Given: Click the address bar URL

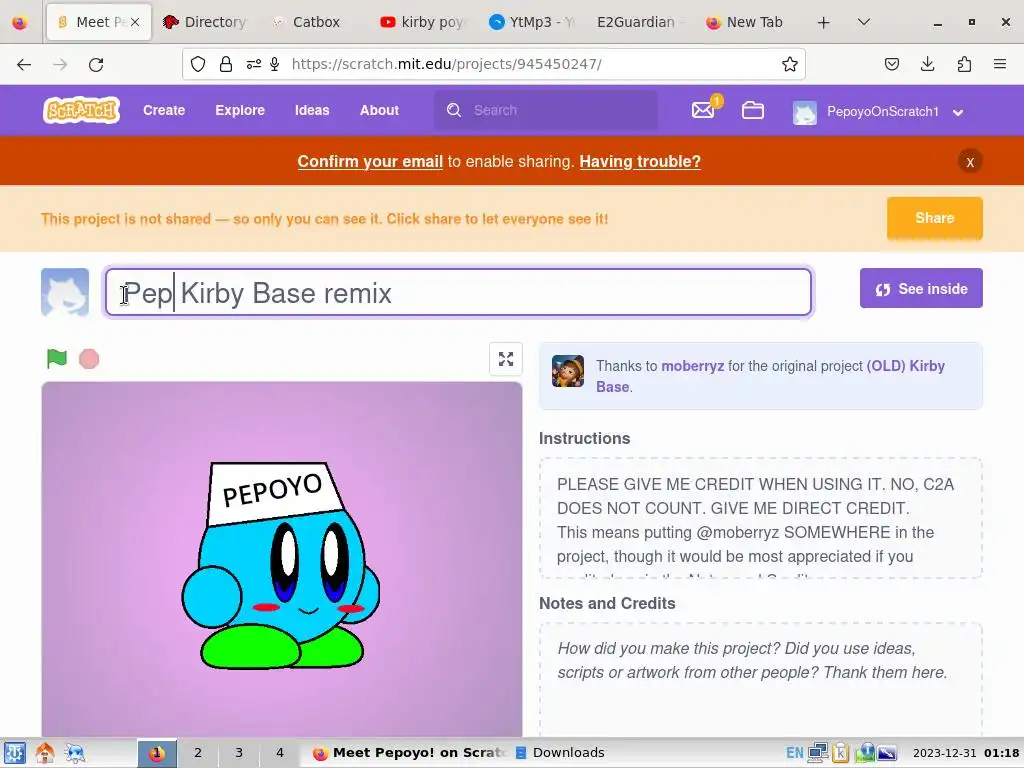Looking at the screenshot, I should point(447,64).
